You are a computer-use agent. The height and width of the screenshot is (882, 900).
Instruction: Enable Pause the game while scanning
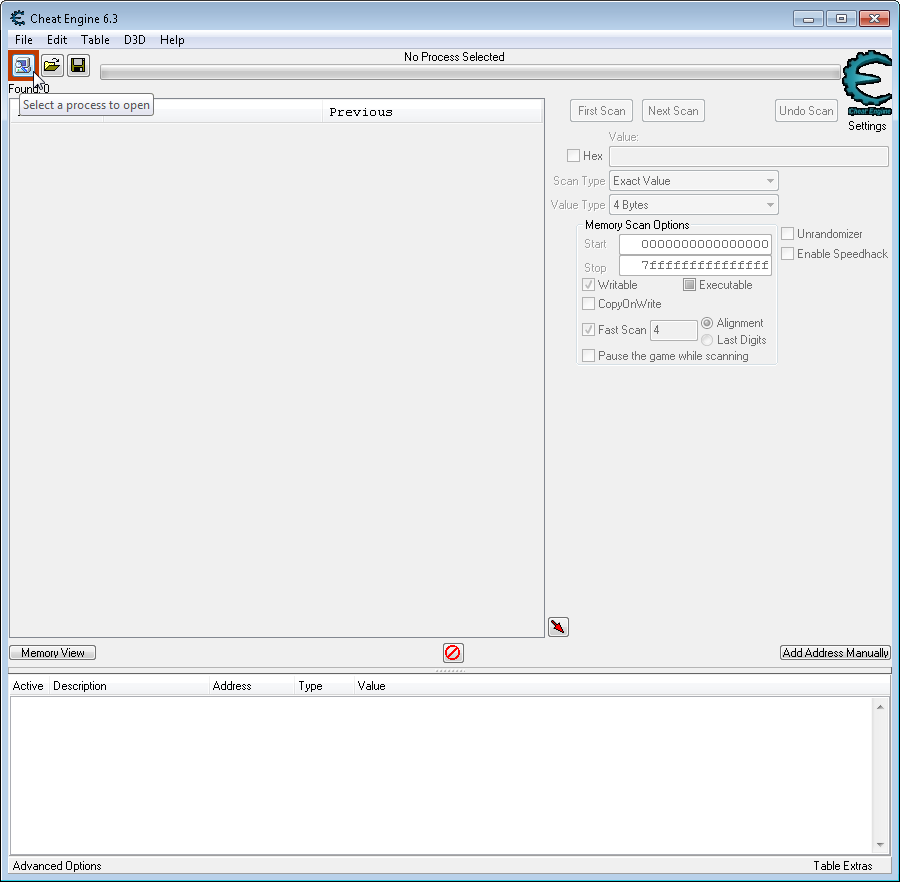588,356
